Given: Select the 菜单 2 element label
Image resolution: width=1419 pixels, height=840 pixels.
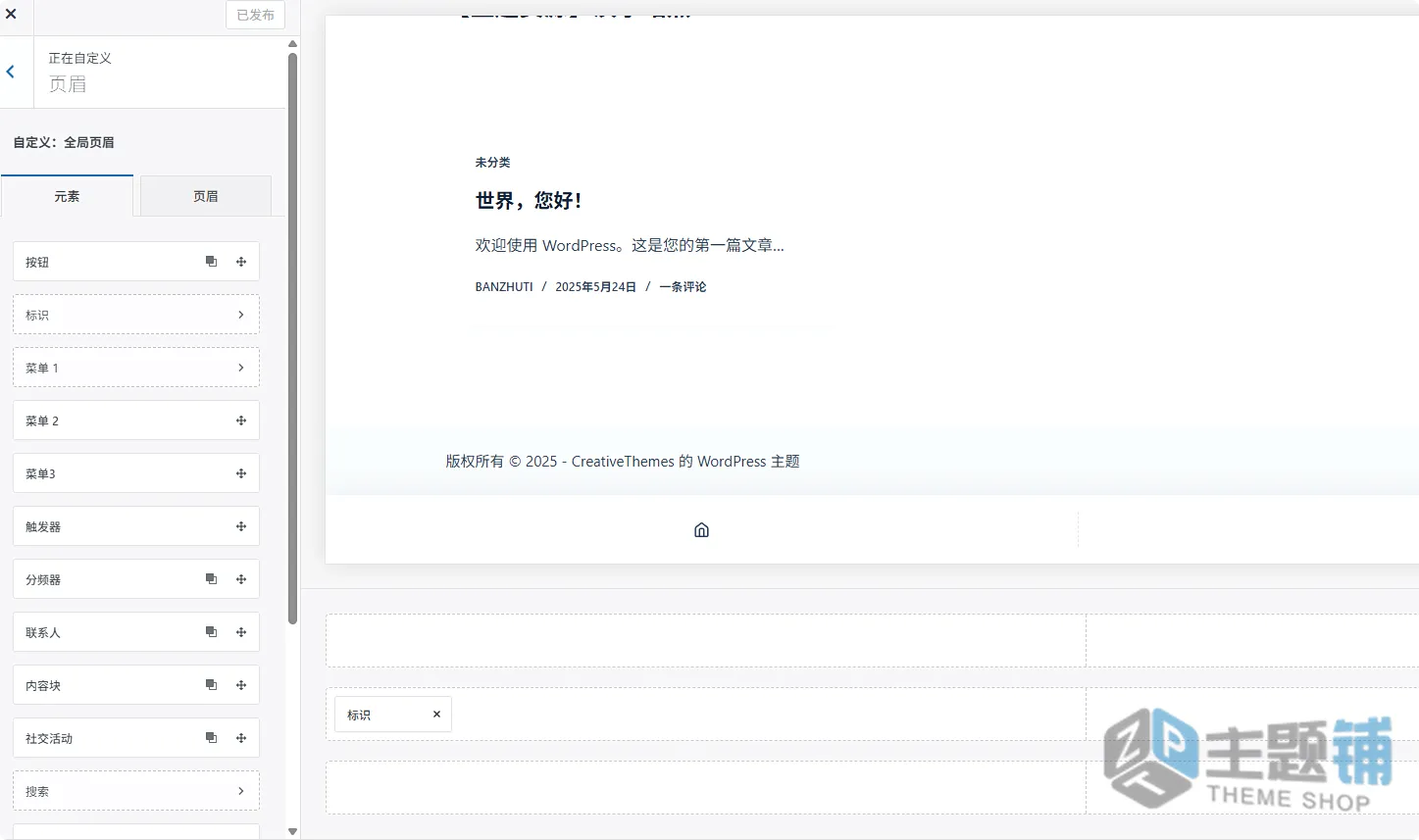Looking at the screenshot, I should tap(42, 420).
